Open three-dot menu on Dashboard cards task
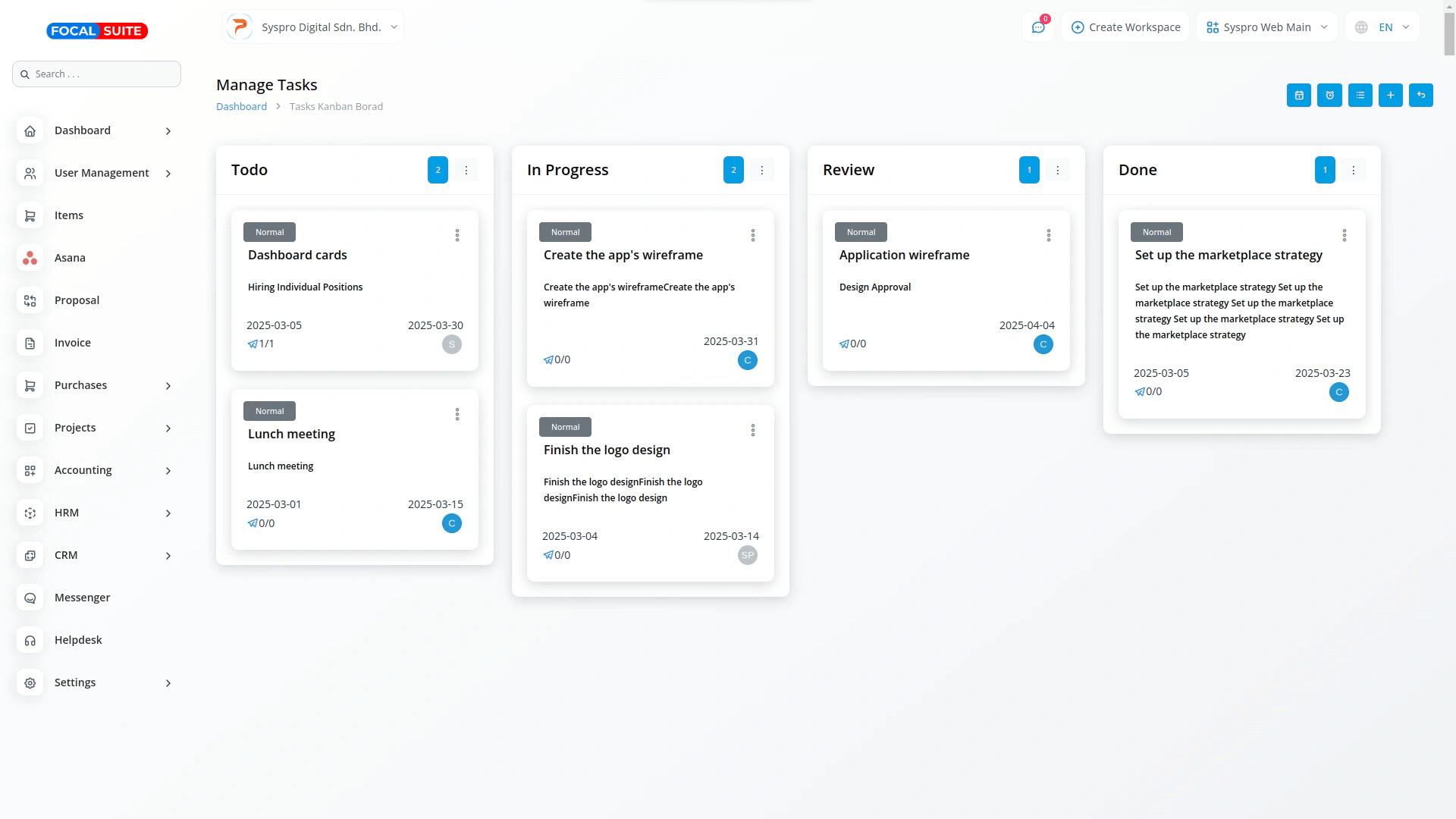Image resolution: width=1456 pixels, height=819 pixels. [x=457, y=236]
